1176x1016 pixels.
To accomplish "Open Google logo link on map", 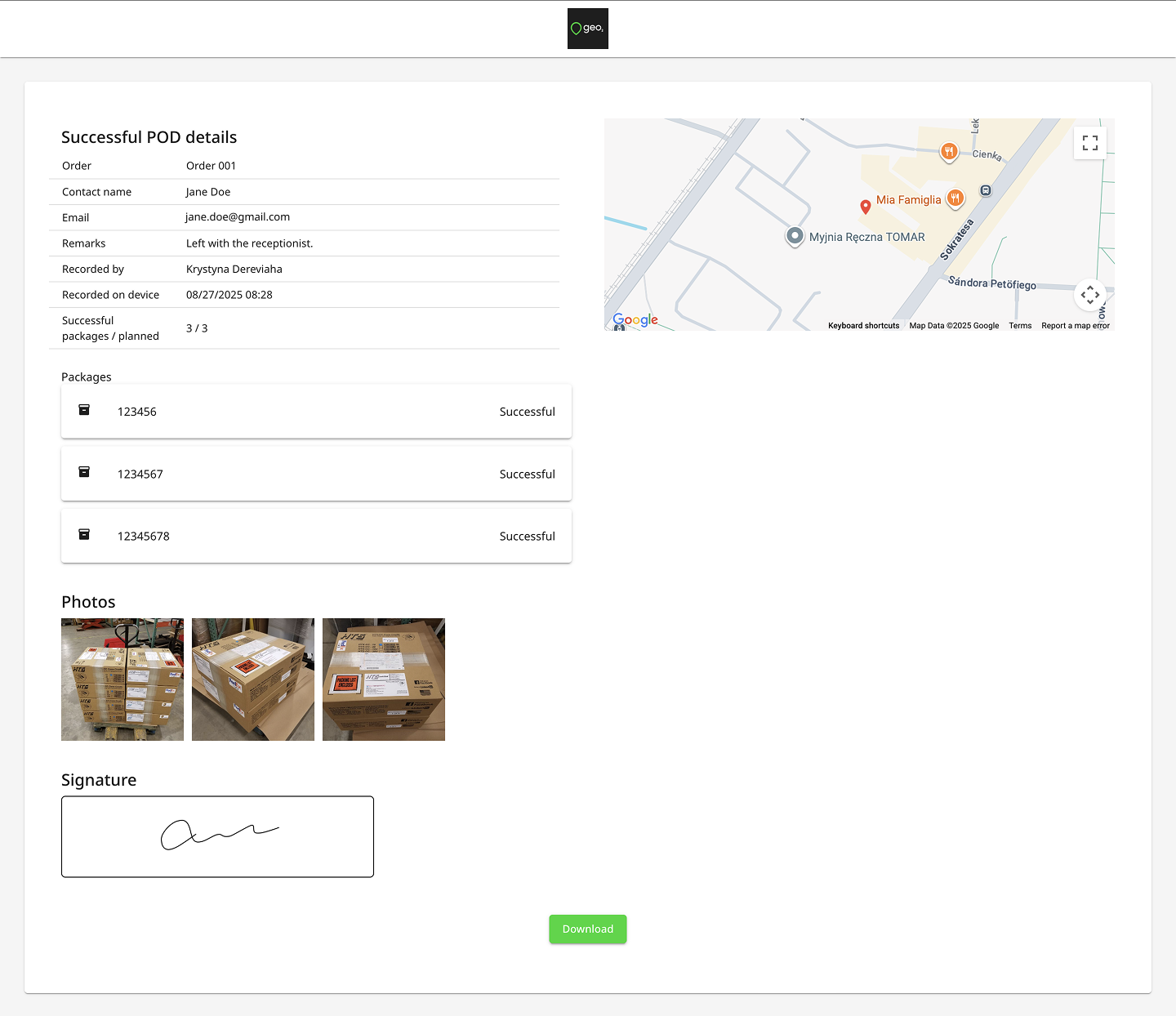I will pos(635,319).
